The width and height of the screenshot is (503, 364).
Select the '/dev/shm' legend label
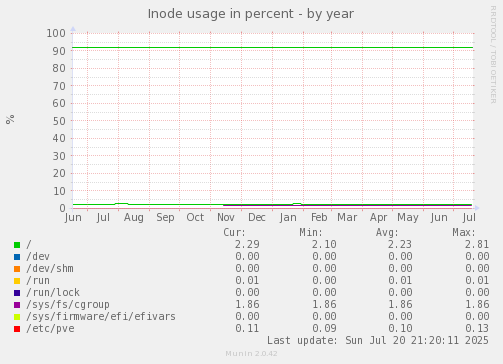point(50,268)
